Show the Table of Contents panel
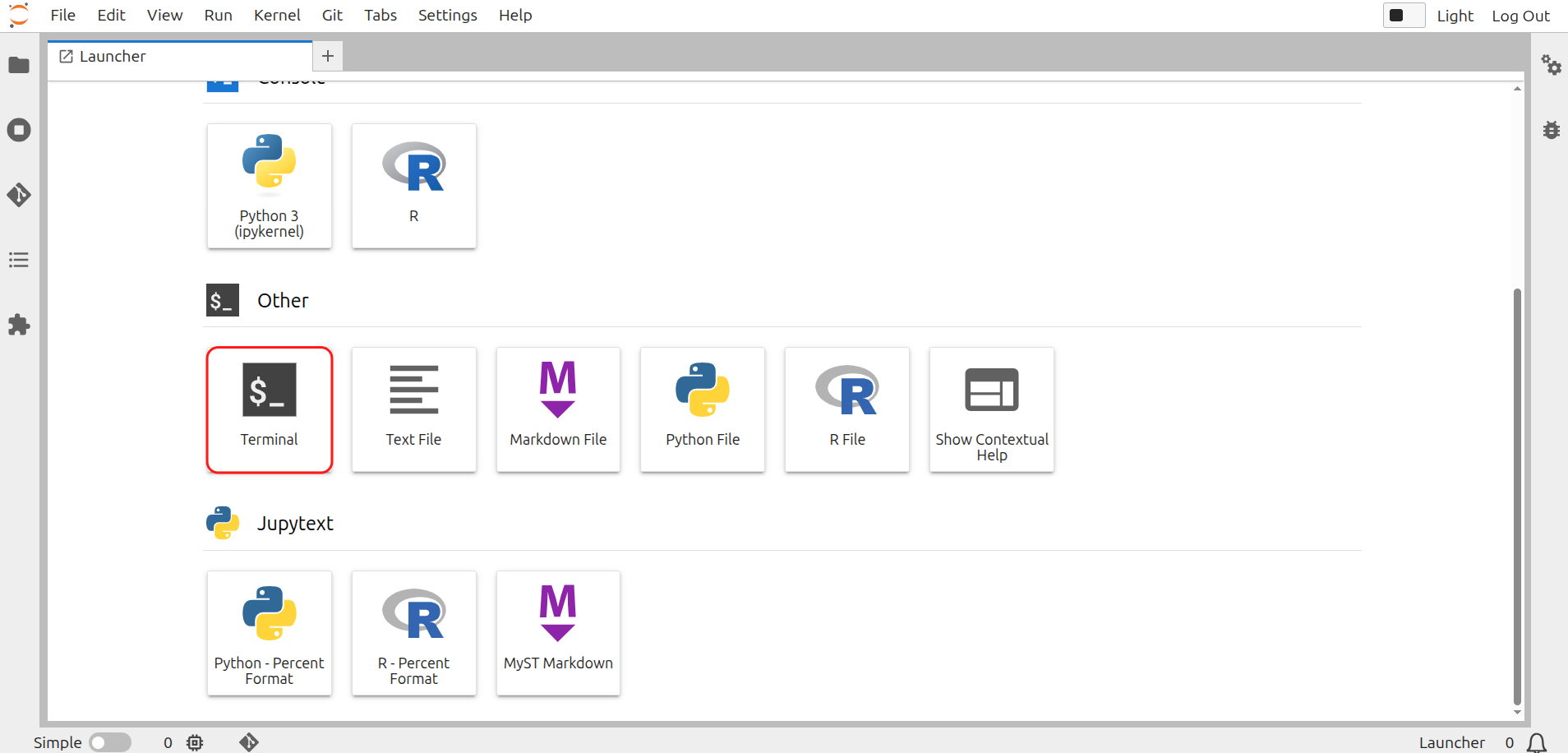This screenshot has width=1568, height=753. click(19, 260)
